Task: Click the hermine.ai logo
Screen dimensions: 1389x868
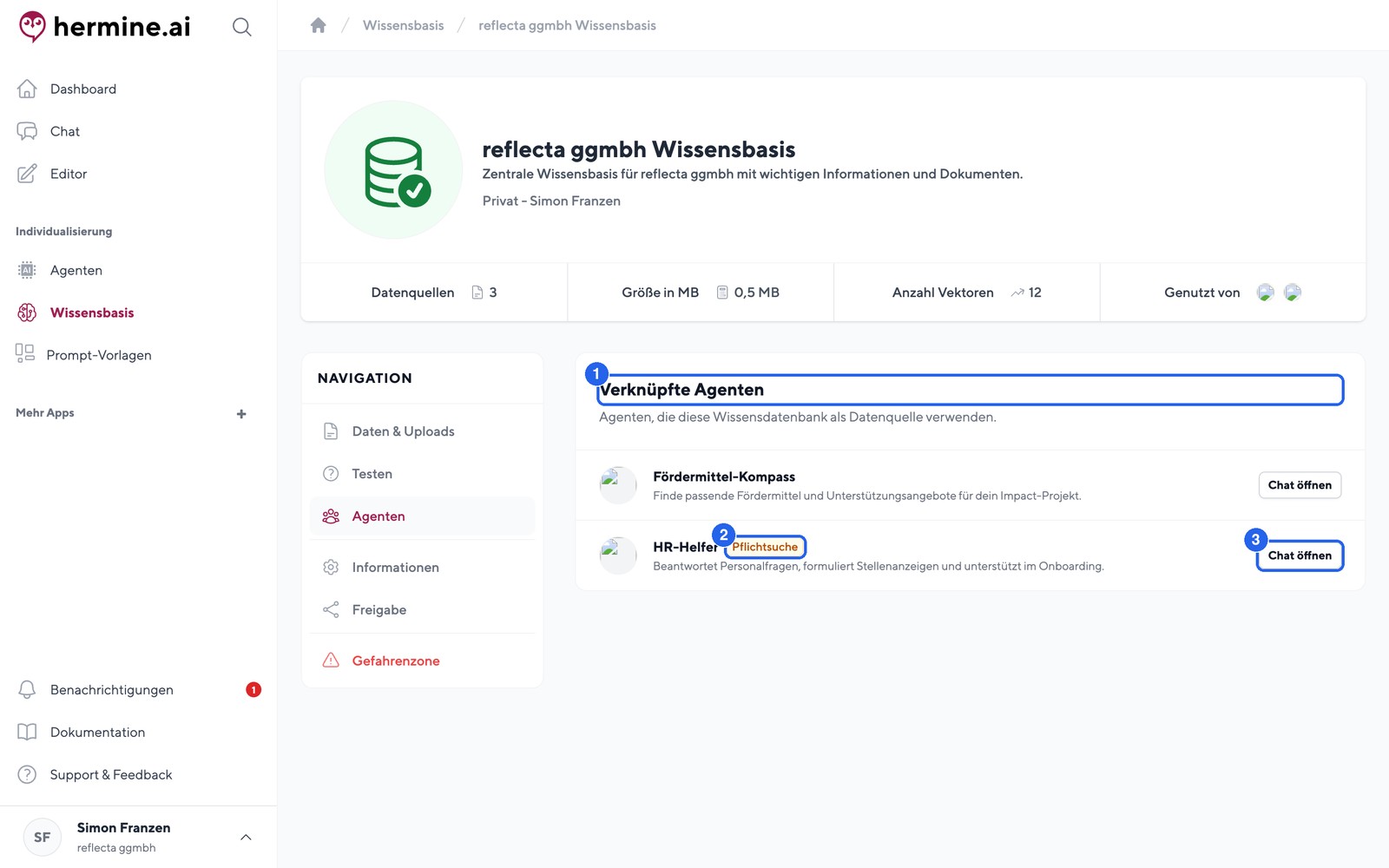Action: click(104, 27)
